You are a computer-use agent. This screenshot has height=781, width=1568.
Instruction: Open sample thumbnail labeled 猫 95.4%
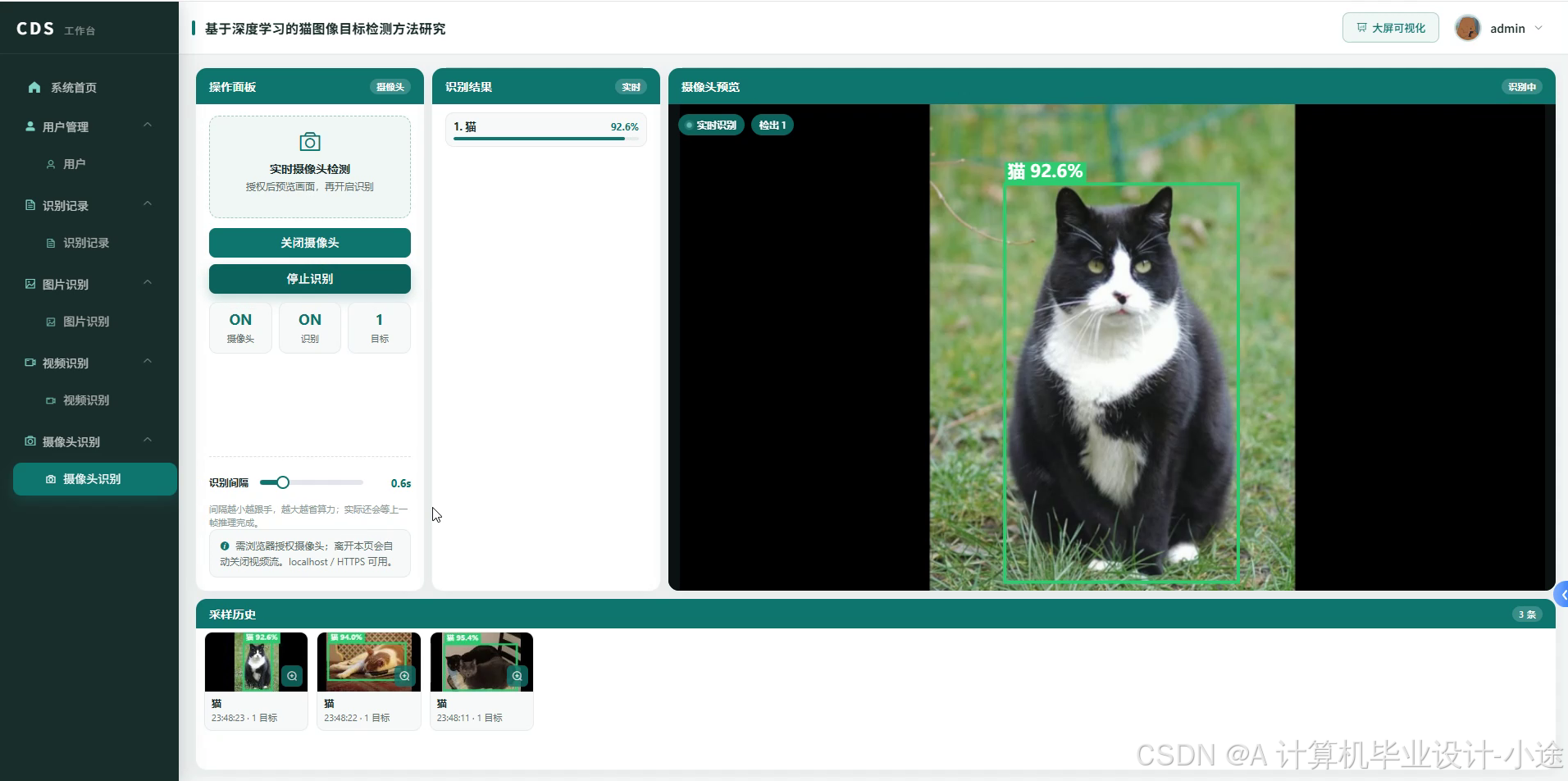pyautogui.click(x=481, y=662)
